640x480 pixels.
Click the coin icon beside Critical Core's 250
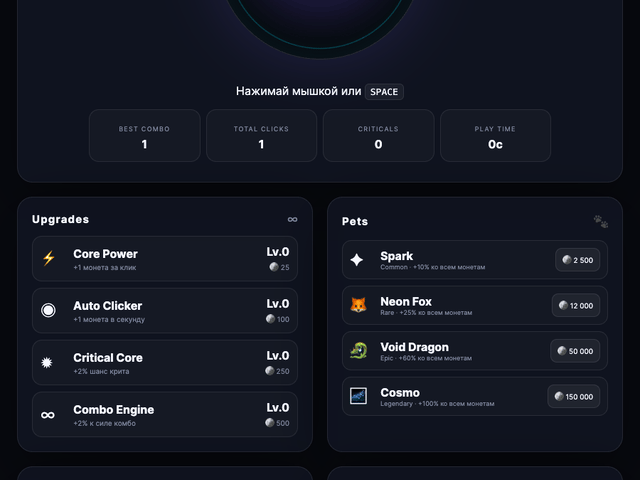coord(269,371)
